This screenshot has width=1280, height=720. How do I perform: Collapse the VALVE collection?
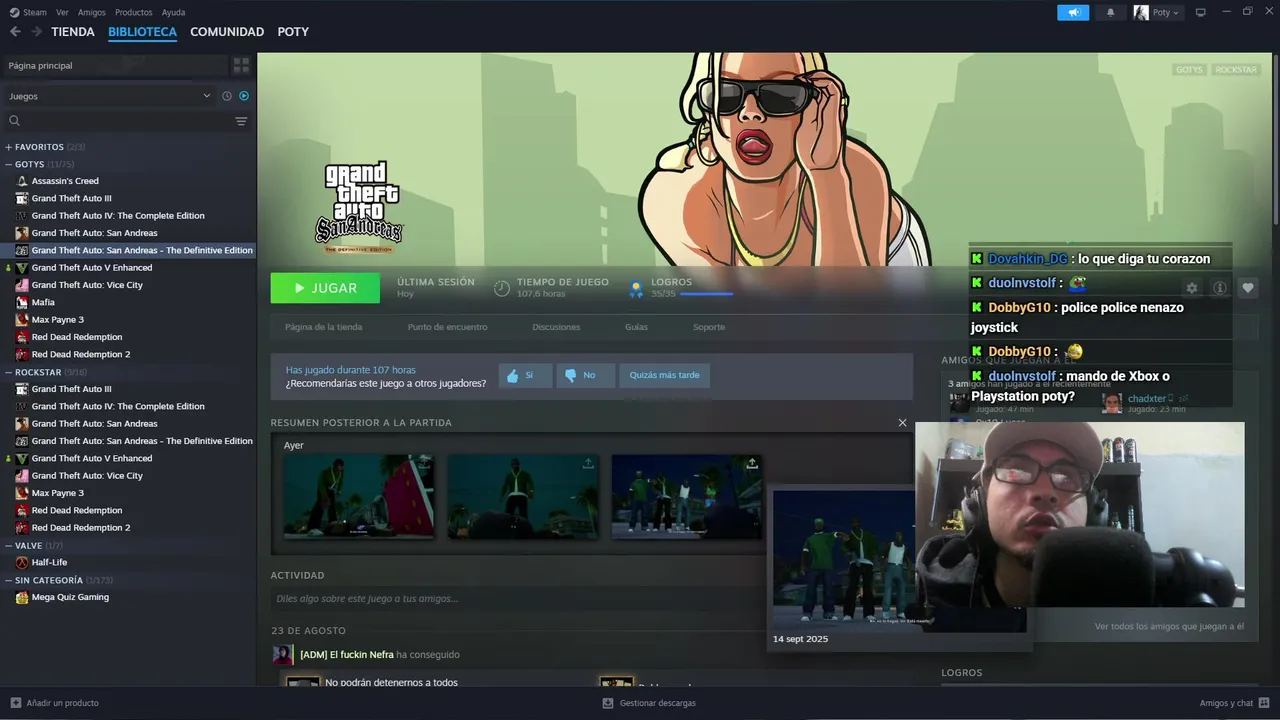(9, 546)
